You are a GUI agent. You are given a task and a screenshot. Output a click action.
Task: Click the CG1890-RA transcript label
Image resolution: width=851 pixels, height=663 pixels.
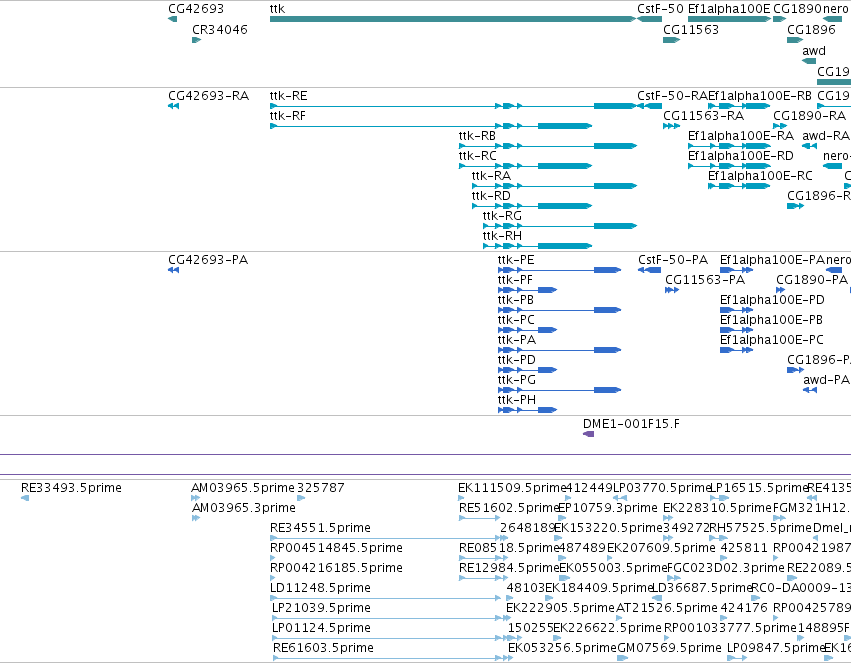click(809, 116)
